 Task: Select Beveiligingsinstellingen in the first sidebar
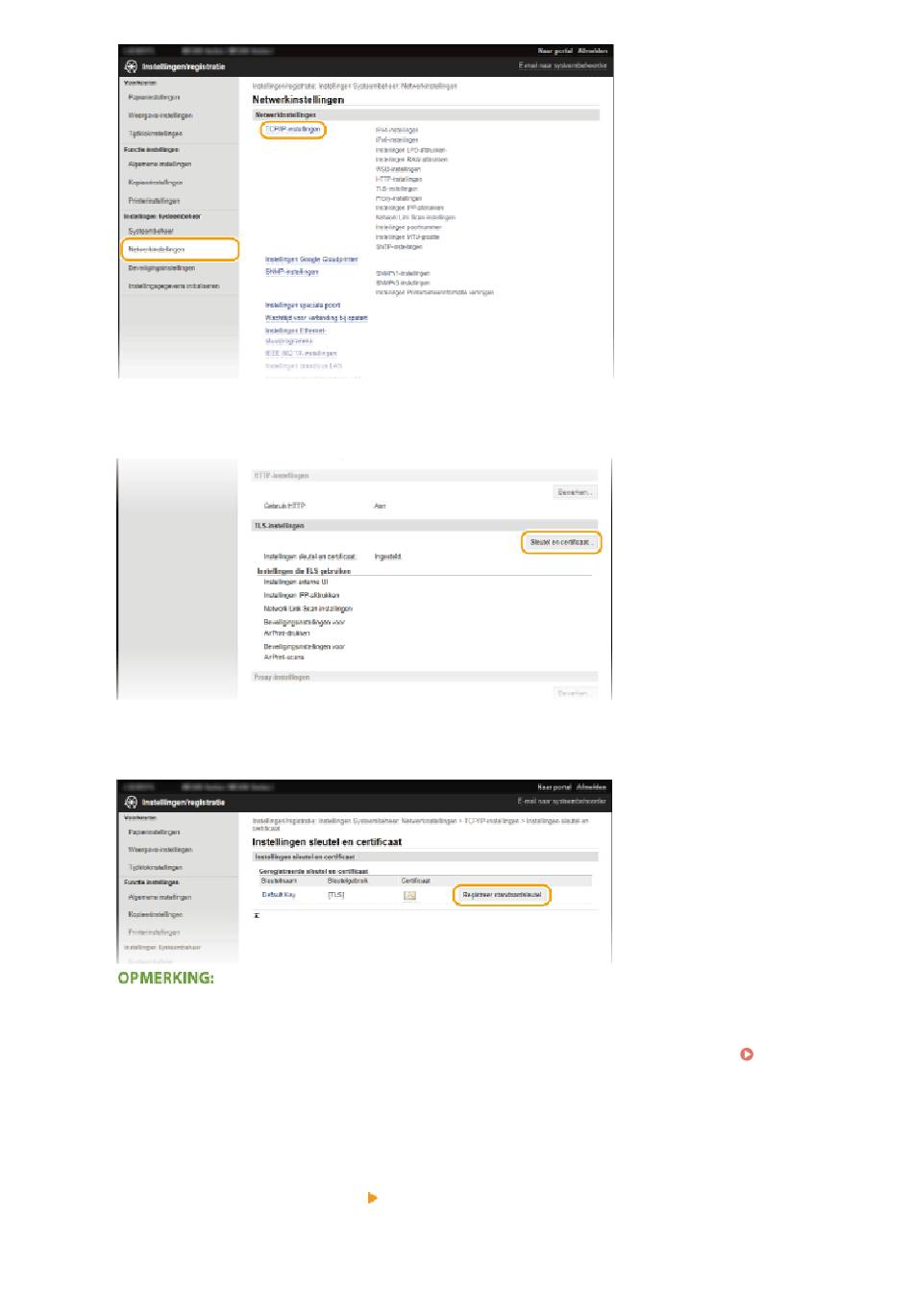click(x=161, y=268)
